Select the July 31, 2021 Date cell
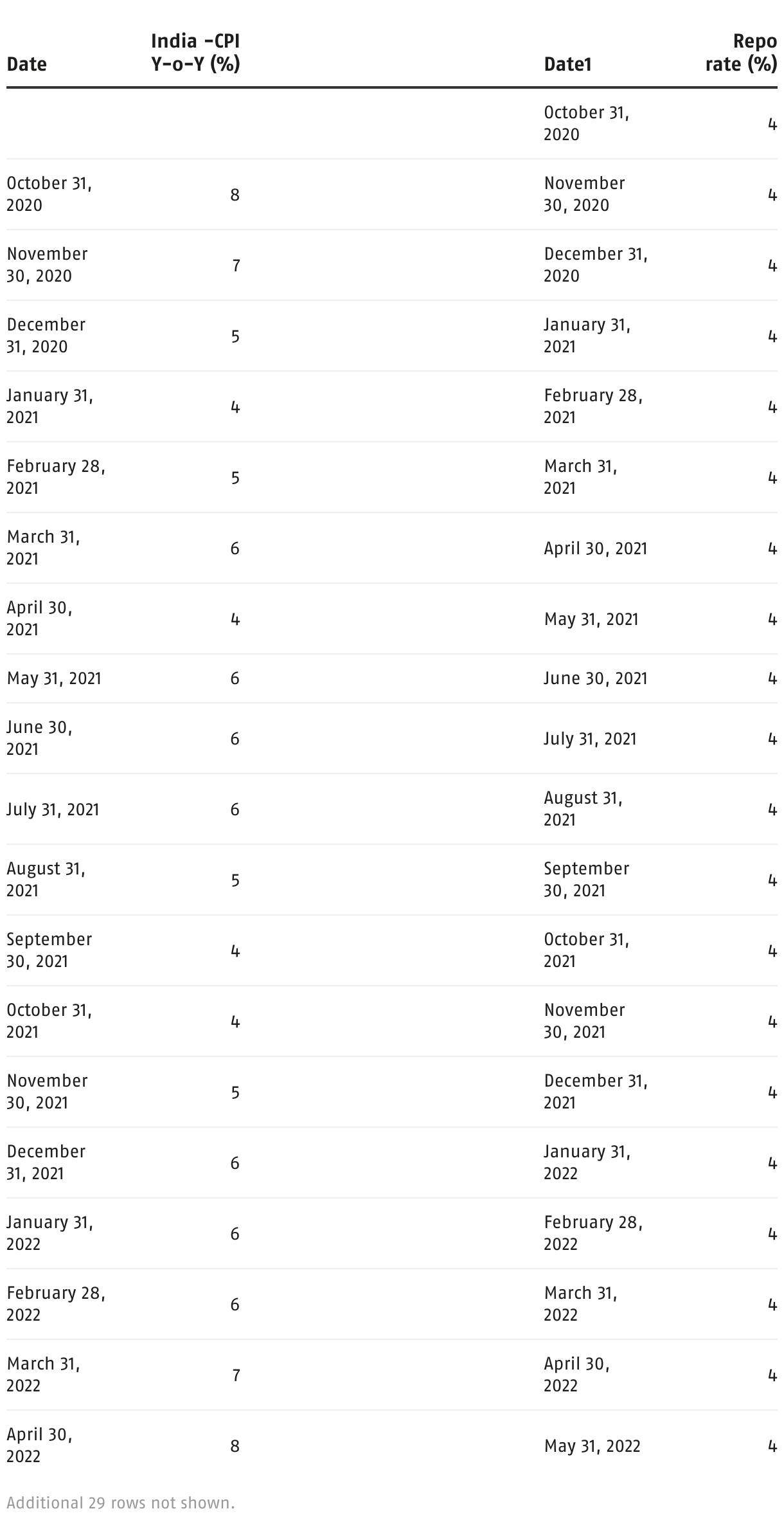The image size is (784, 1520). [x=53, y=810]
